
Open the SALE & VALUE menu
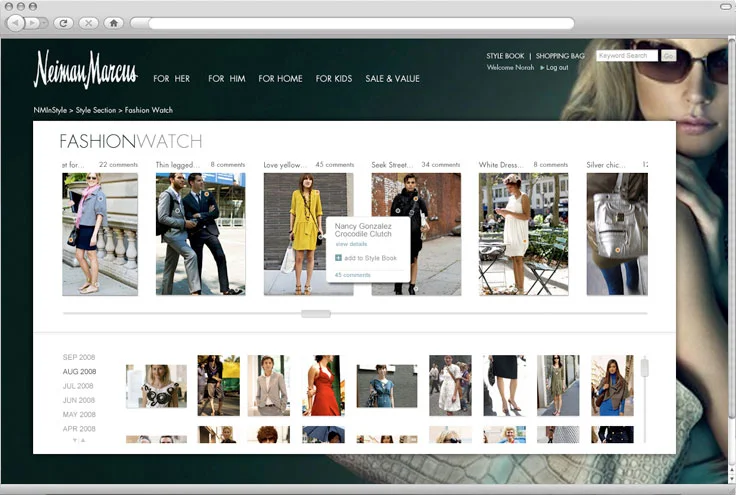[392, 79]
